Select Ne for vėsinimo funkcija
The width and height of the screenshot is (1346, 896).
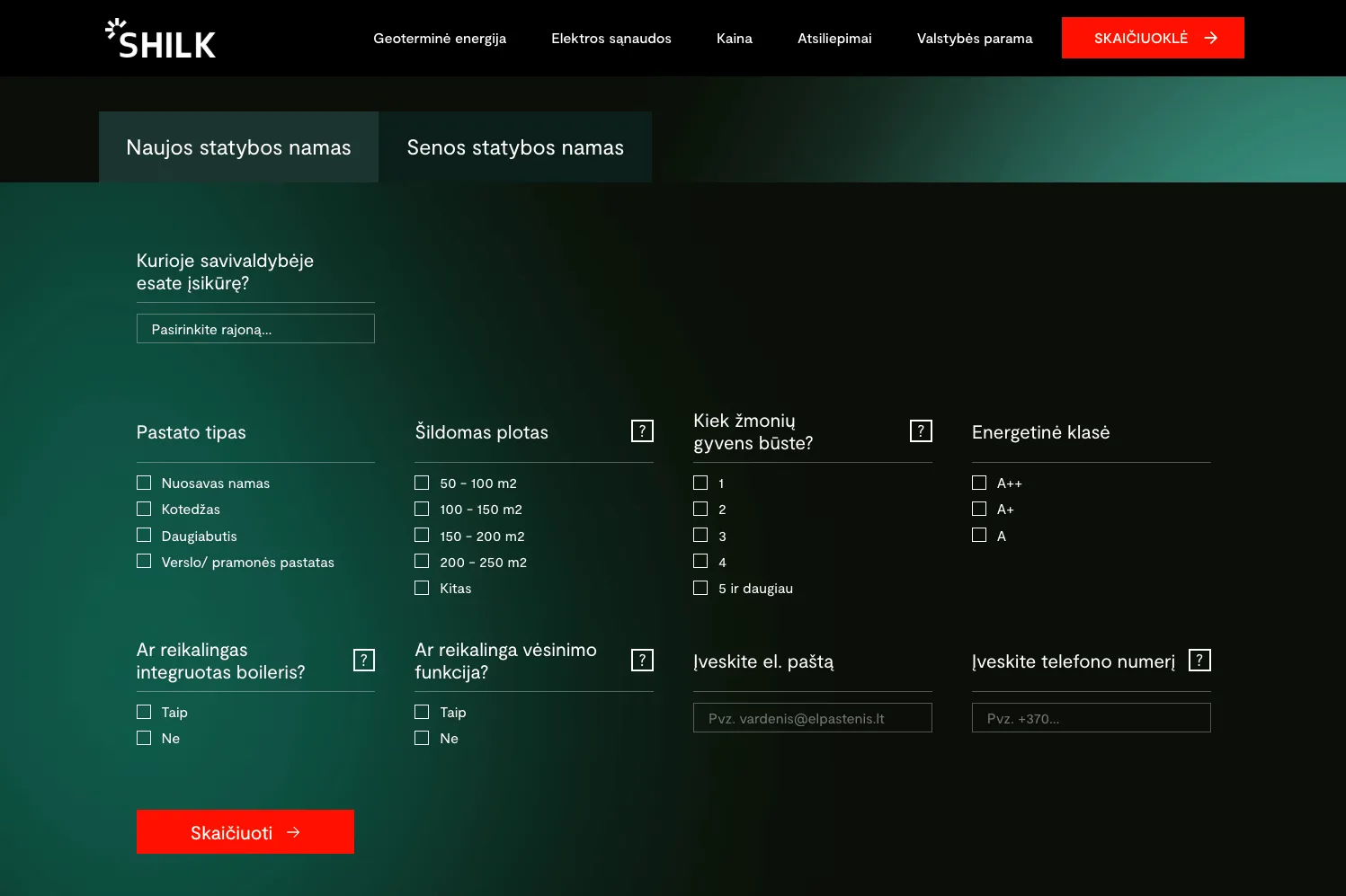point(422,739)
